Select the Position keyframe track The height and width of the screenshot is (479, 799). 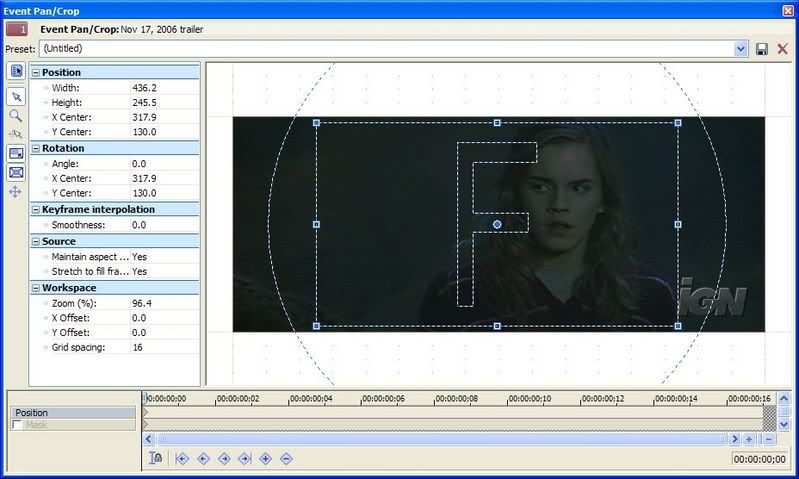click(x=73, y=413)
